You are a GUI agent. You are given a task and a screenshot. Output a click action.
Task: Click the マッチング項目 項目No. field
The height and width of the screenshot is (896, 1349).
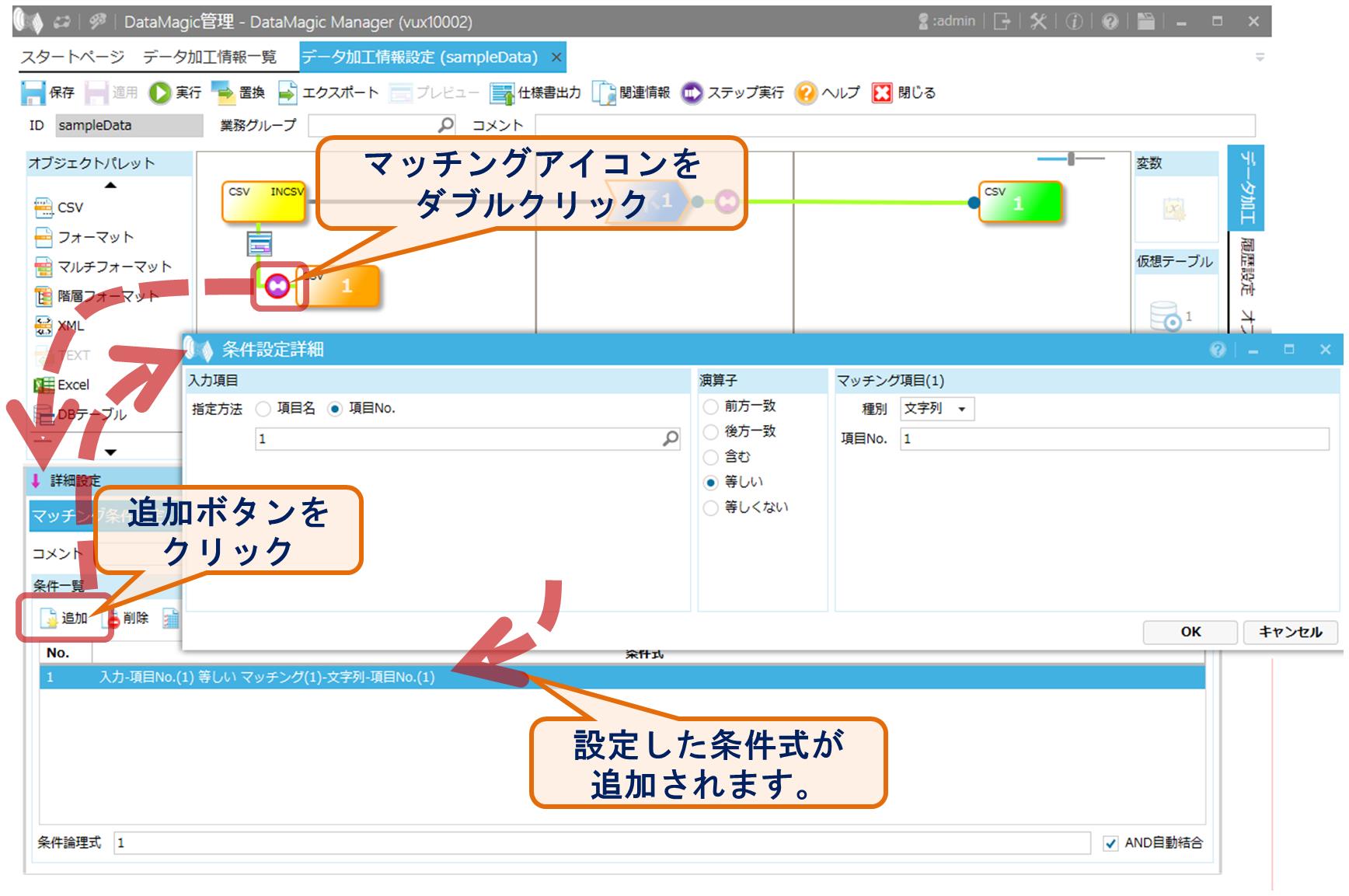pos(1115,439)
